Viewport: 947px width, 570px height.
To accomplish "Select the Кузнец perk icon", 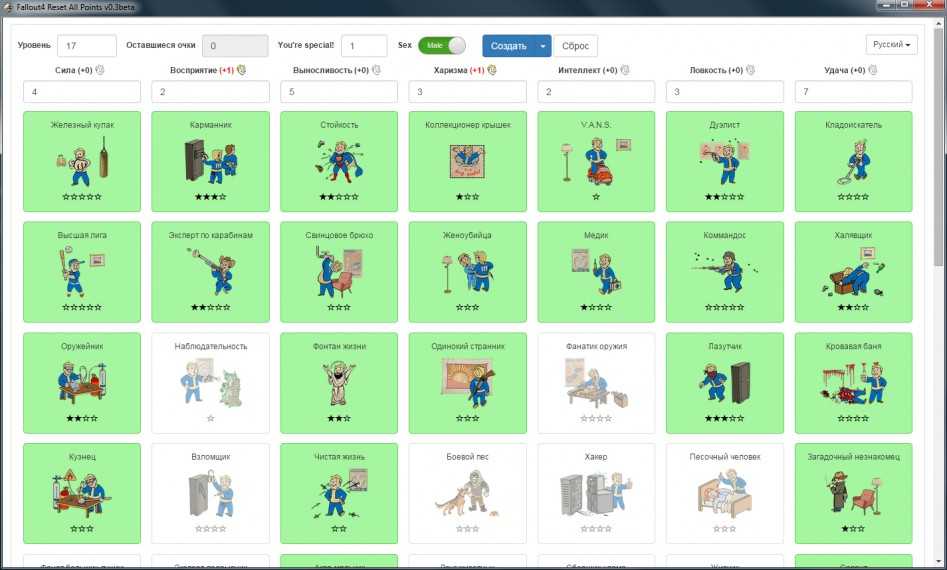I will tap(82, 490).
